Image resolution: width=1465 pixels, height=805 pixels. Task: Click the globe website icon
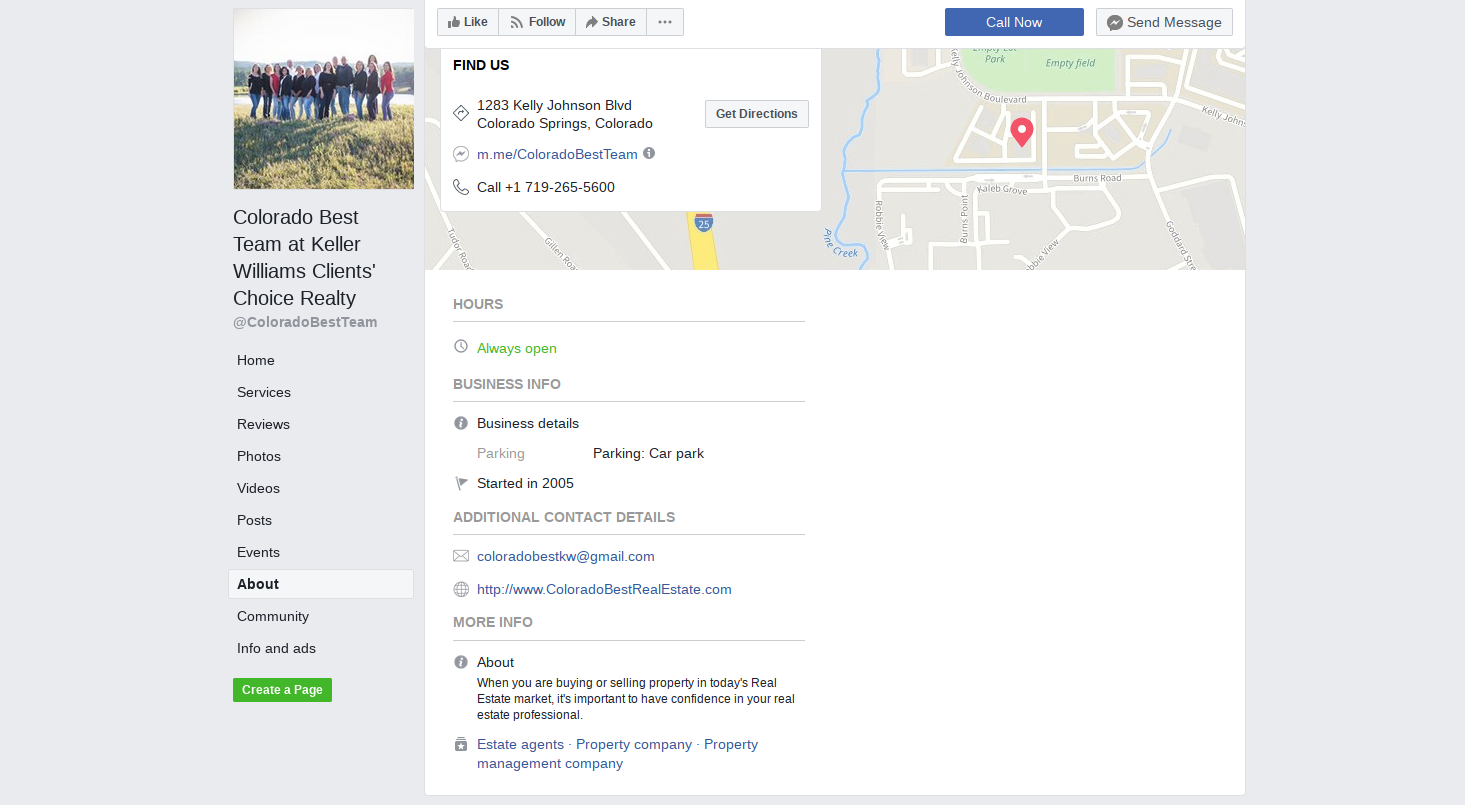click(x=461, y=590)
